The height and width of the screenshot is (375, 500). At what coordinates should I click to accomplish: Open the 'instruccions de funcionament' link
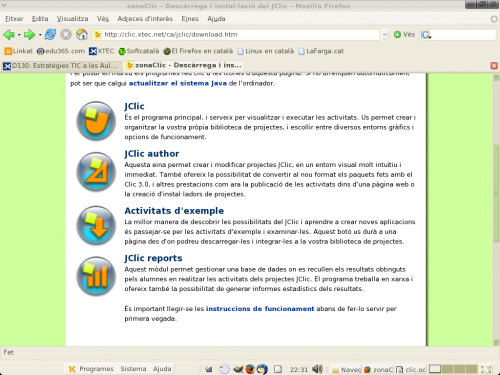pos(260,309)
